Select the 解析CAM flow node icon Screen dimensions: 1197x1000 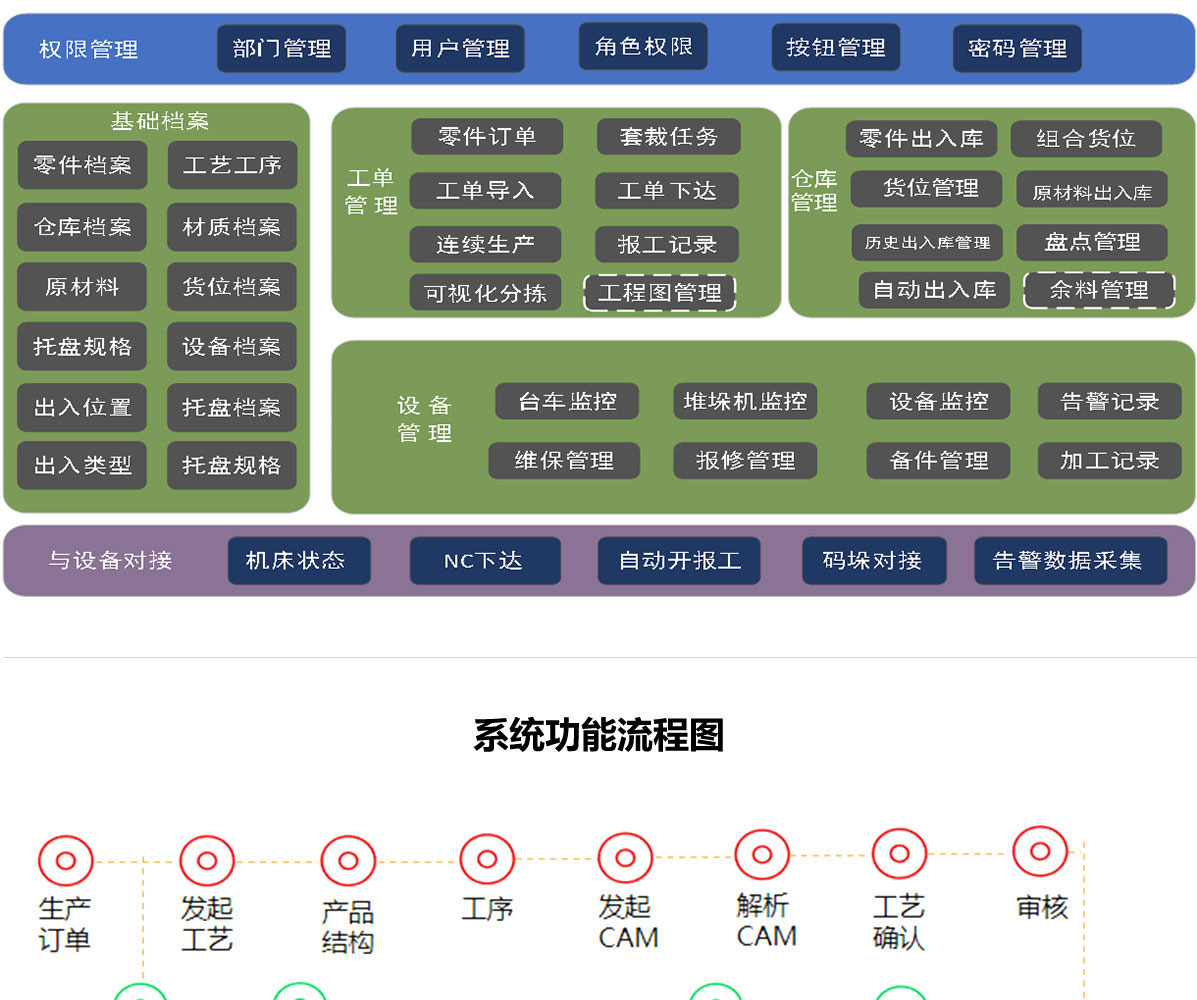point(762,855)
